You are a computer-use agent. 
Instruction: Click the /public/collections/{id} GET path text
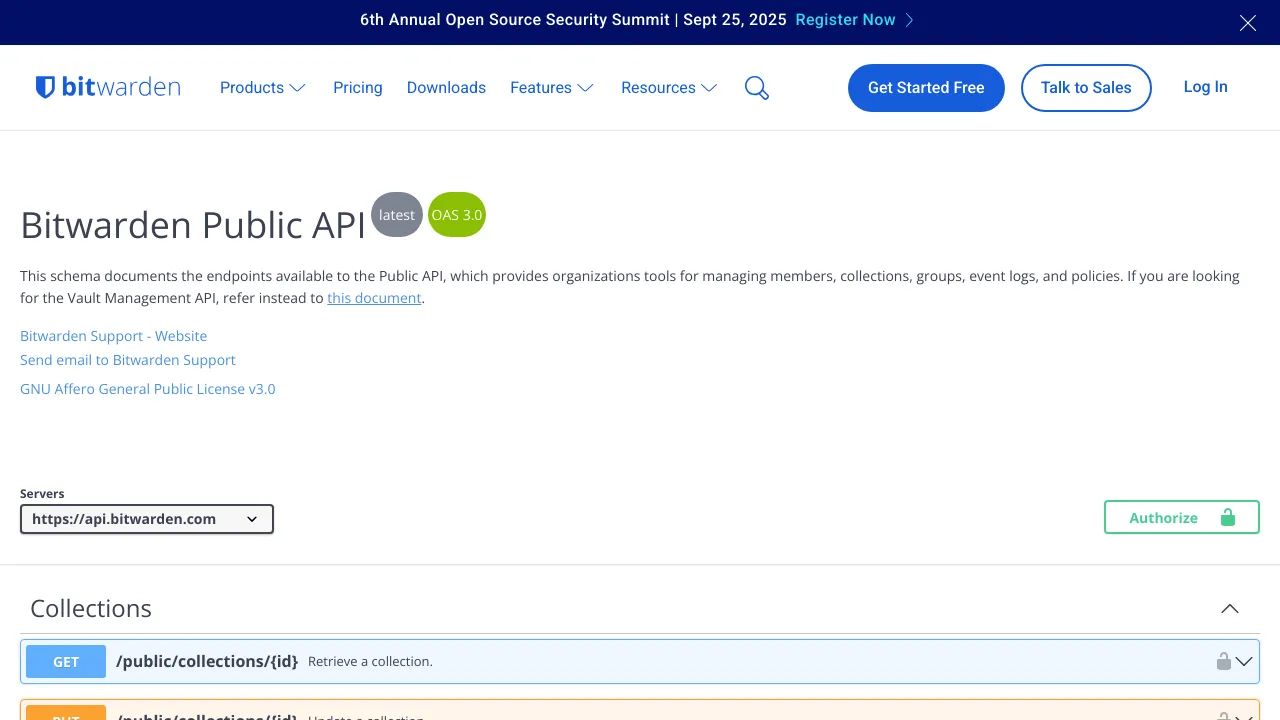click(x=207, y=661)
